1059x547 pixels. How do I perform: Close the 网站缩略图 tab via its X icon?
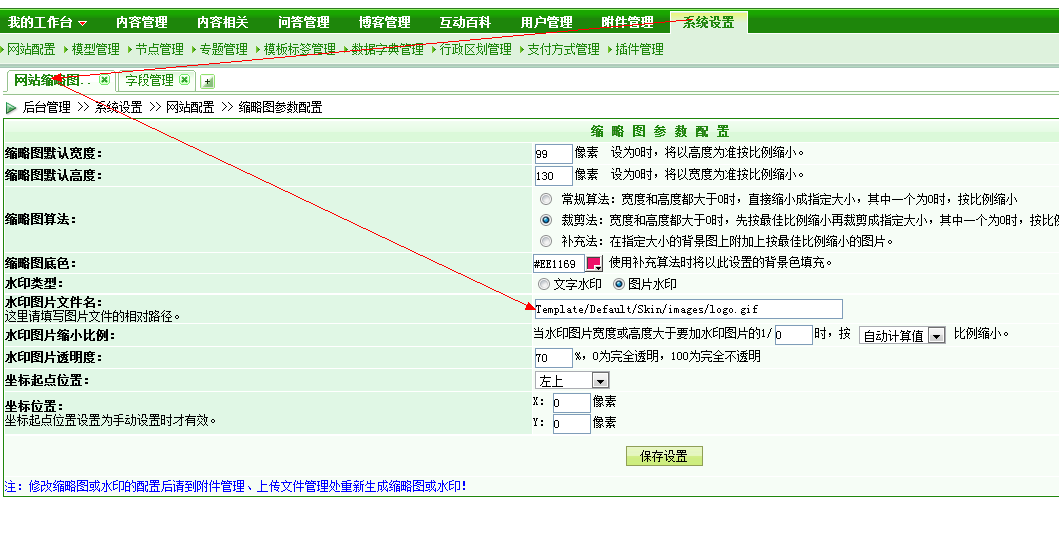click(104, 80)
